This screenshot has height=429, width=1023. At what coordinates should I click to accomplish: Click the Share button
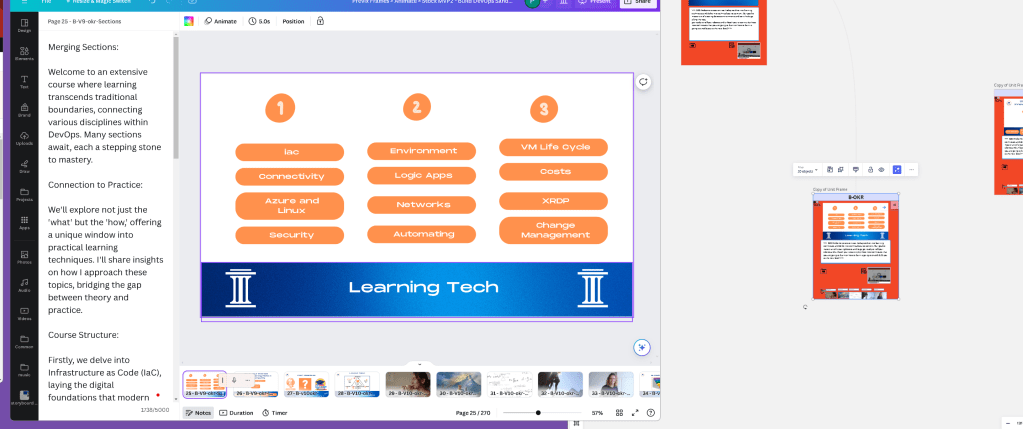pyautogui.click(x=637, y=2)
